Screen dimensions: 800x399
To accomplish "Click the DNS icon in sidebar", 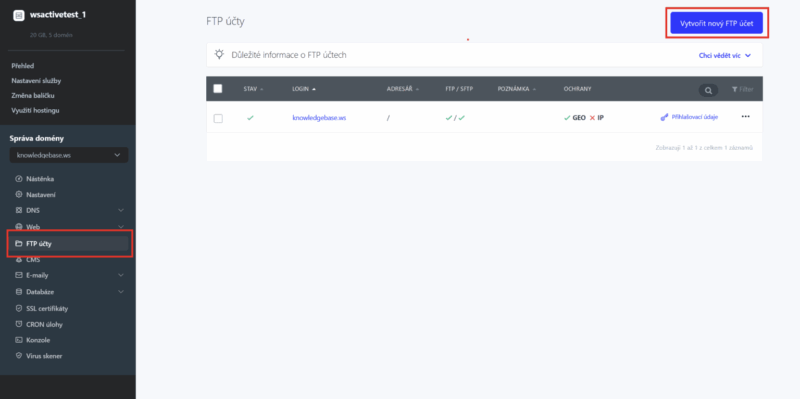I will point(19,210).
